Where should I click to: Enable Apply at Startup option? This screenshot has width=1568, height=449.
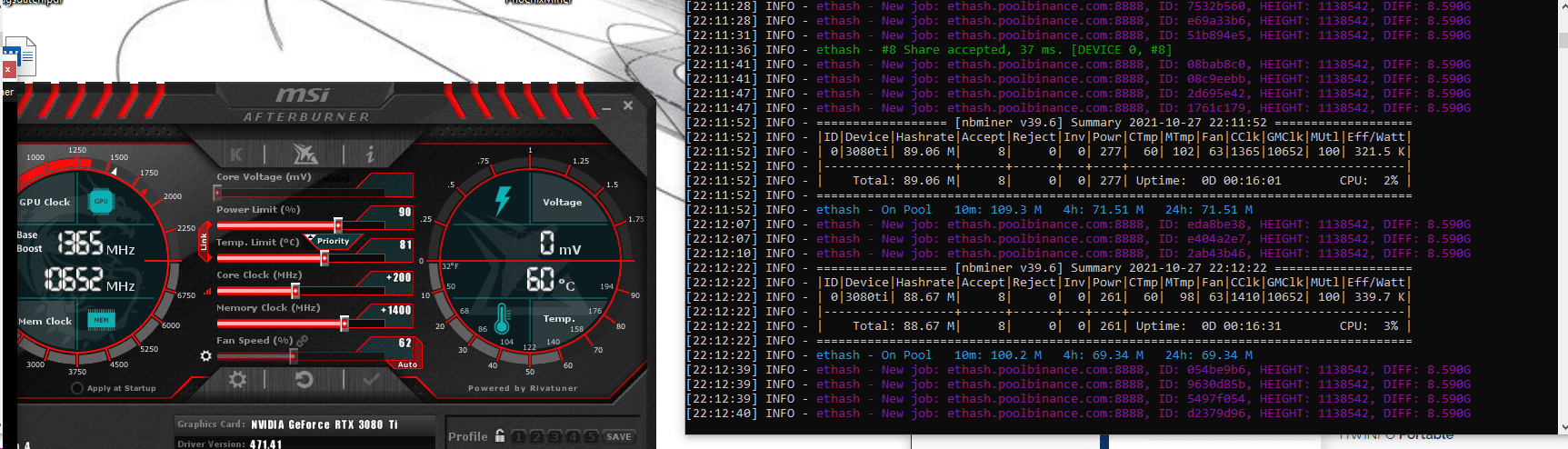77,388
